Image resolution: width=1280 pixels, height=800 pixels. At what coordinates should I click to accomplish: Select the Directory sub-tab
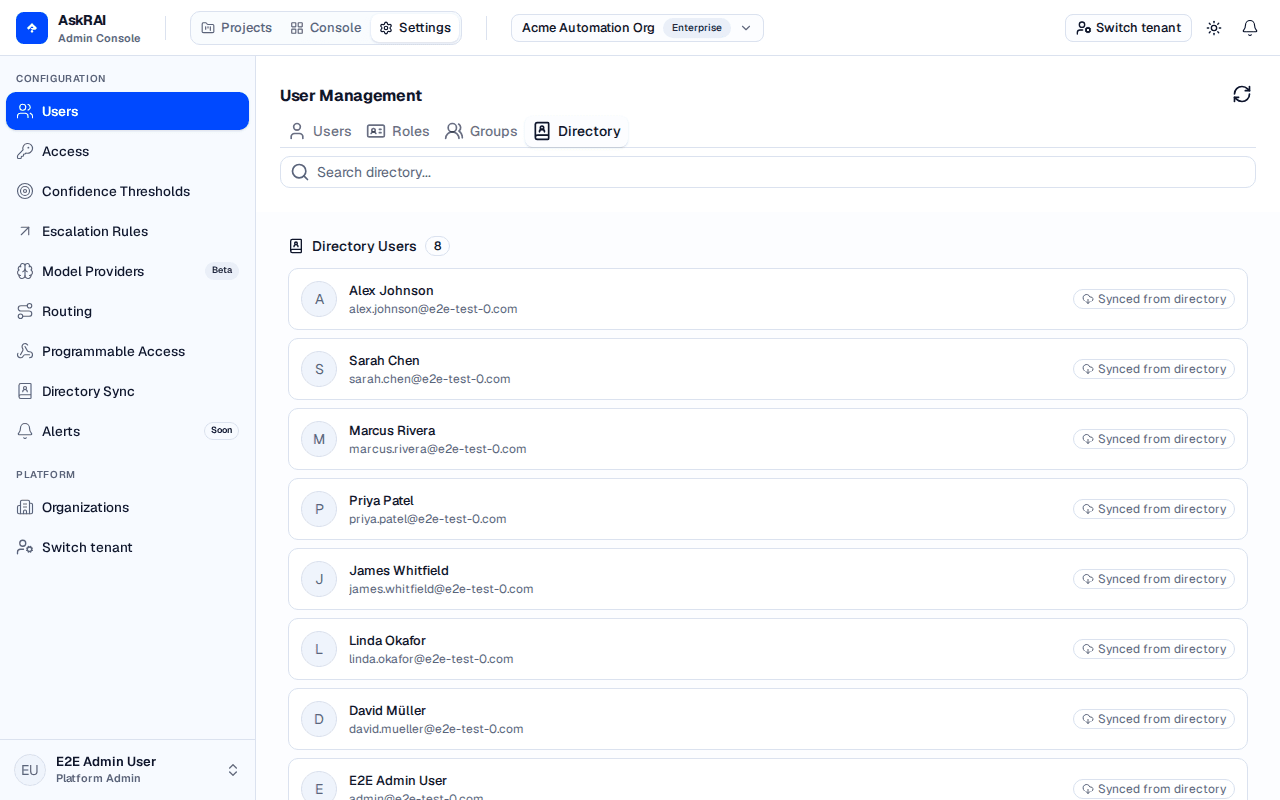577,131
